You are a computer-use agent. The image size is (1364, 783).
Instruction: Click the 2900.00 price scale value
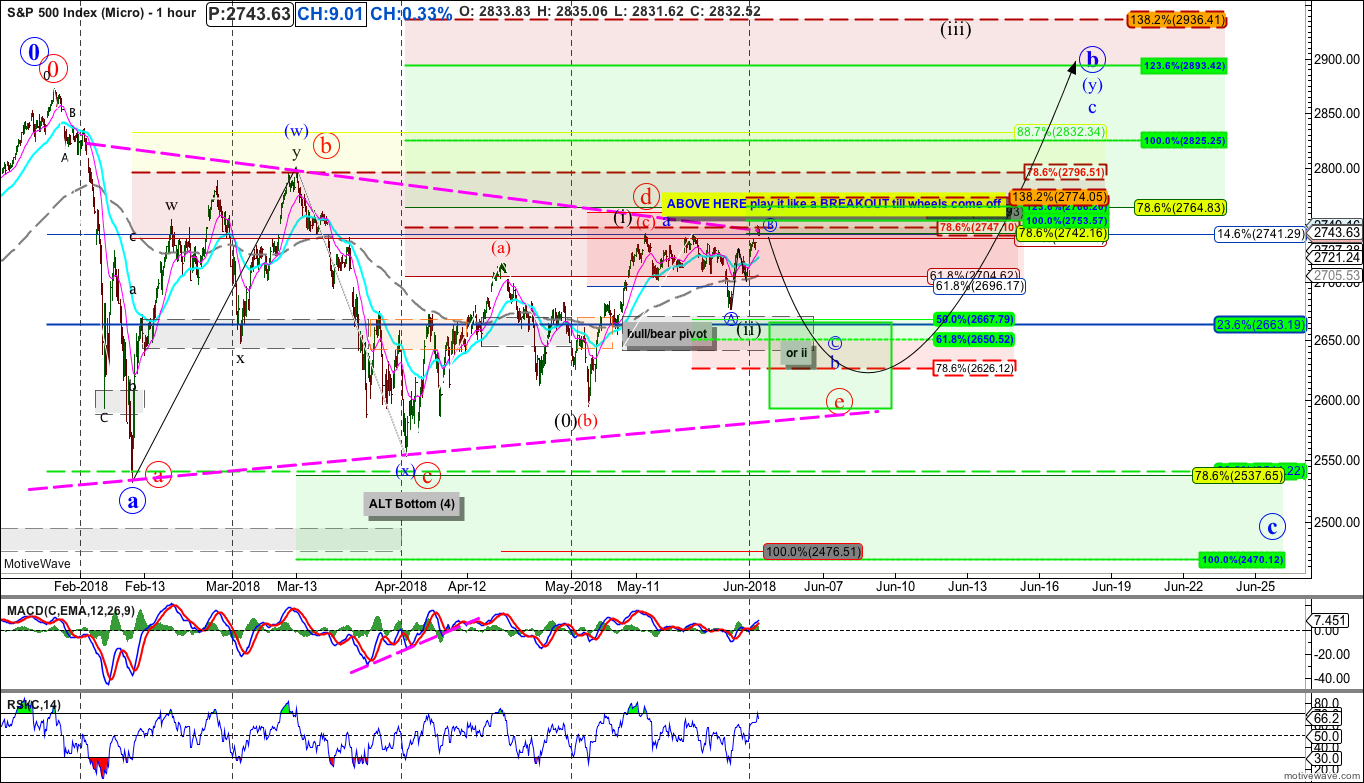point(1336,60)
